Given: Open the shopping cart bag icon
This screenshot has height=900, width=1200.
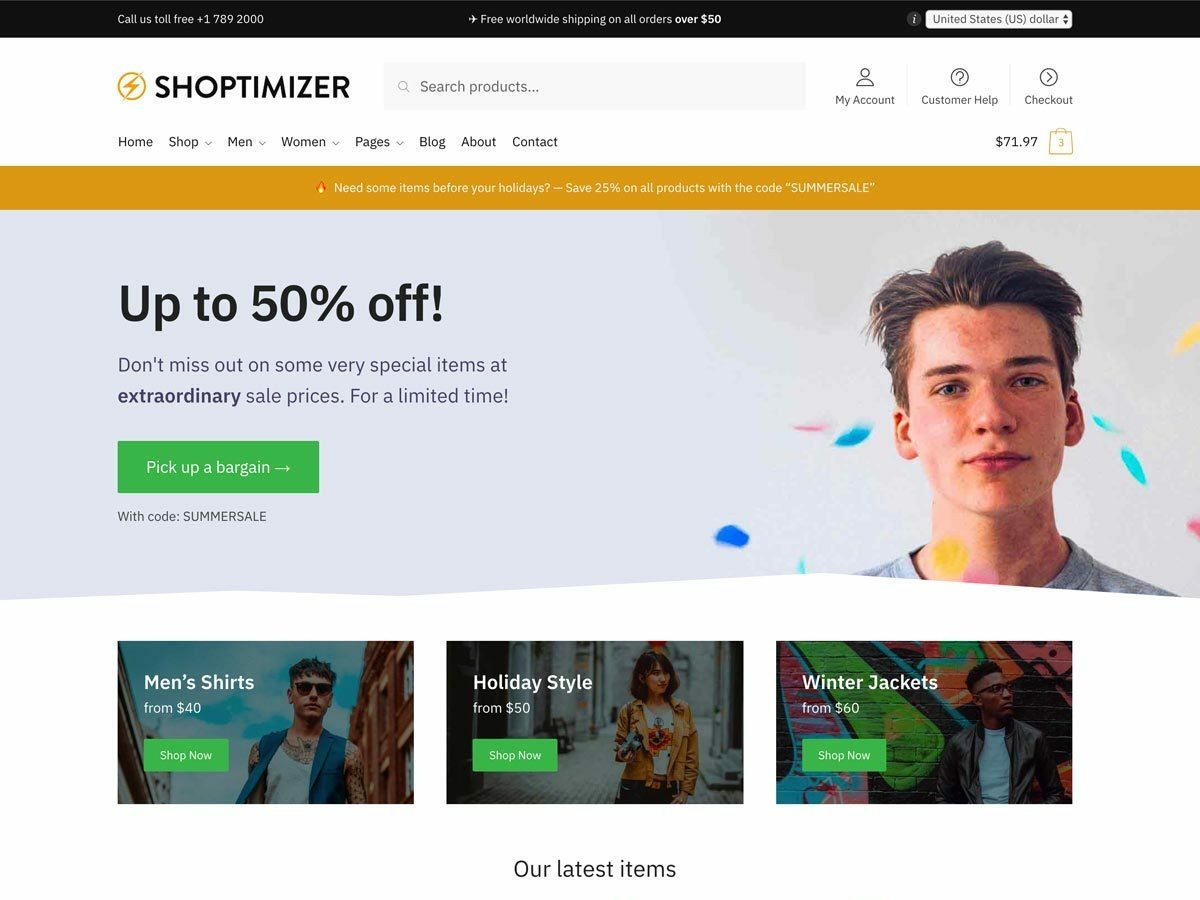Looking at the screenshot, I should 1061,141.
